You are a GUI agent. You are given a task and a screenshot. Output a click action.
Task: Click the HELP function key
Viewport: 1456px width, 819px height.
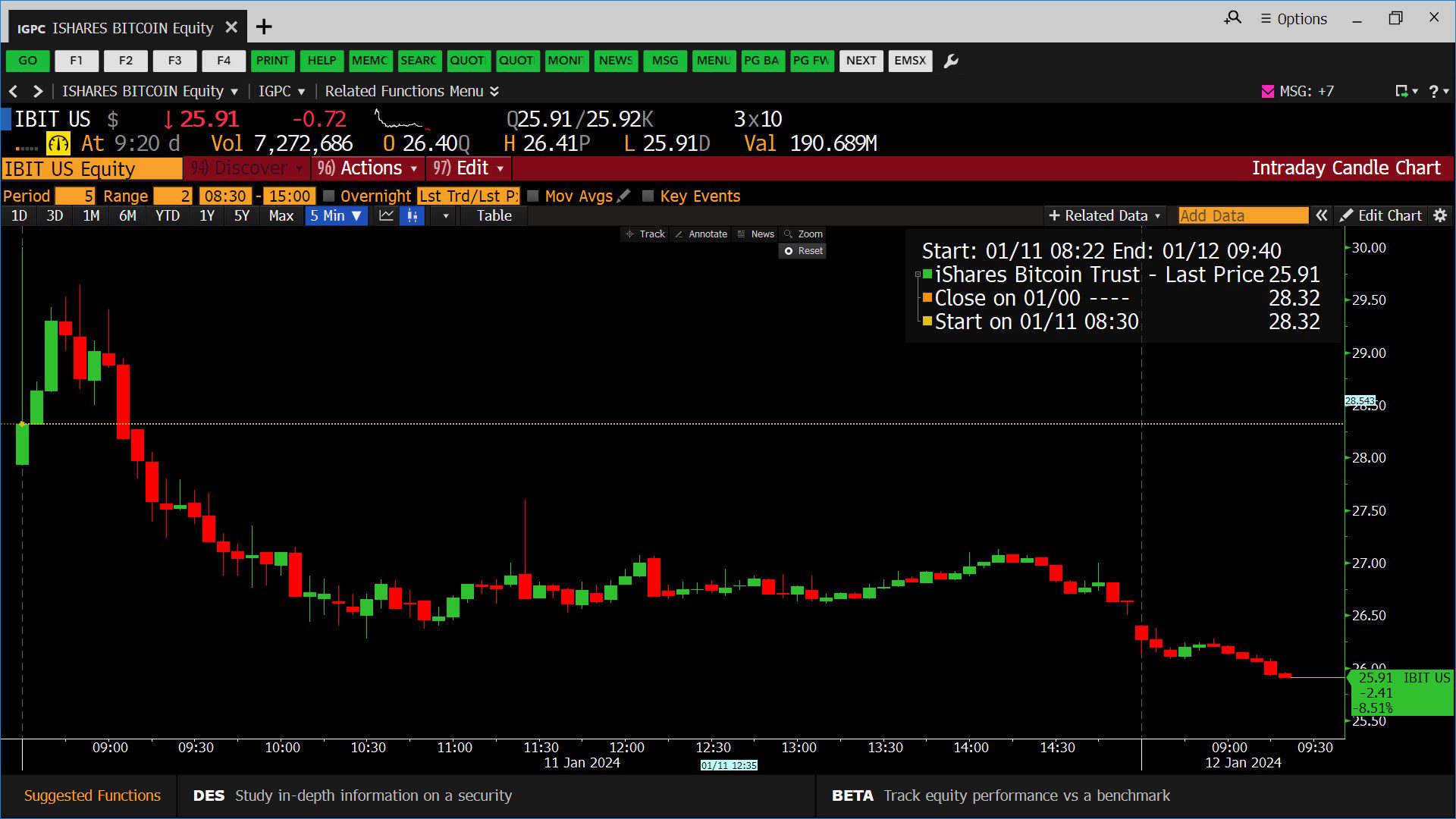pyautogui.click(x=322, y=61)
